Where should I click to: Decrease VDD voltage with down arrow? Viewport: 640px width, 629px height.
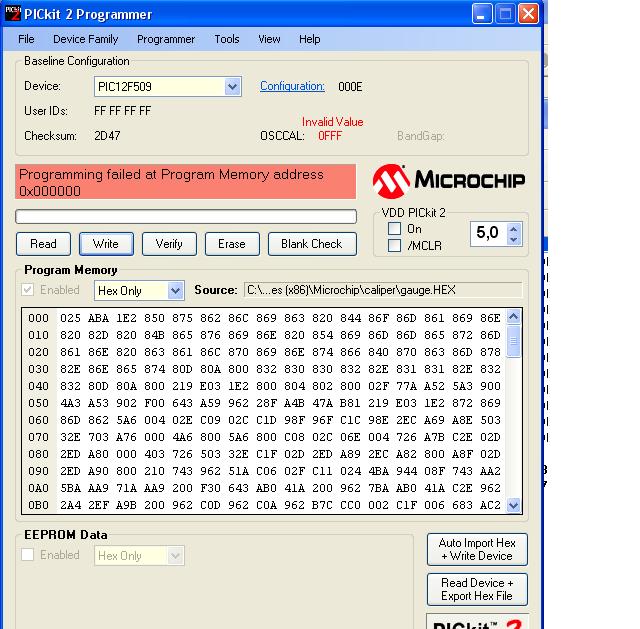pos(514,240)
